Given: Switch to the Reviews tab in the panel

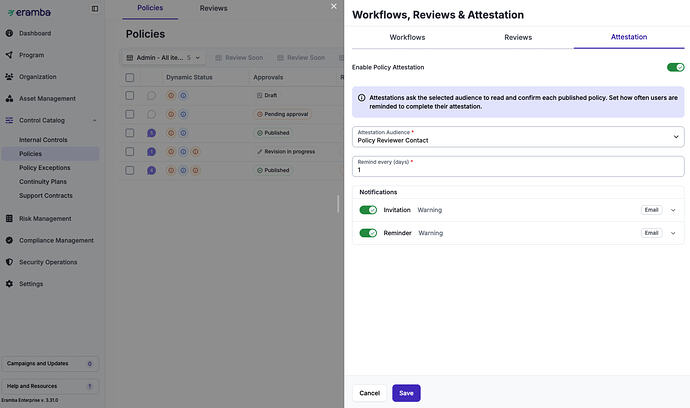Looking at the screenshot, I should [518, 37].
